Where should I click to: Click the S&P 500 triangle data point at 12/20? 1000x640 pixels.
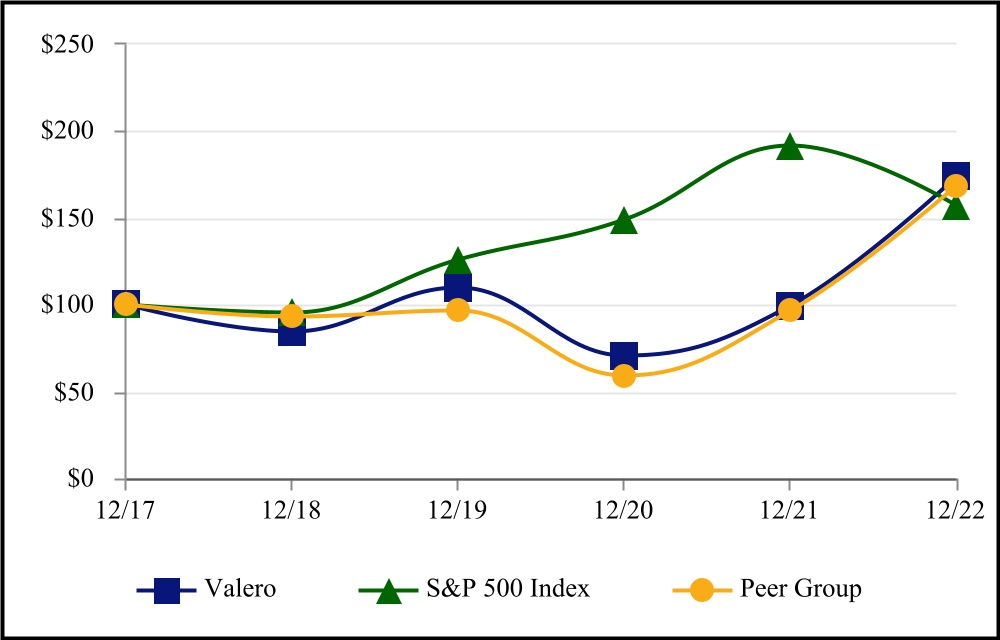click(x=624, y=220)
